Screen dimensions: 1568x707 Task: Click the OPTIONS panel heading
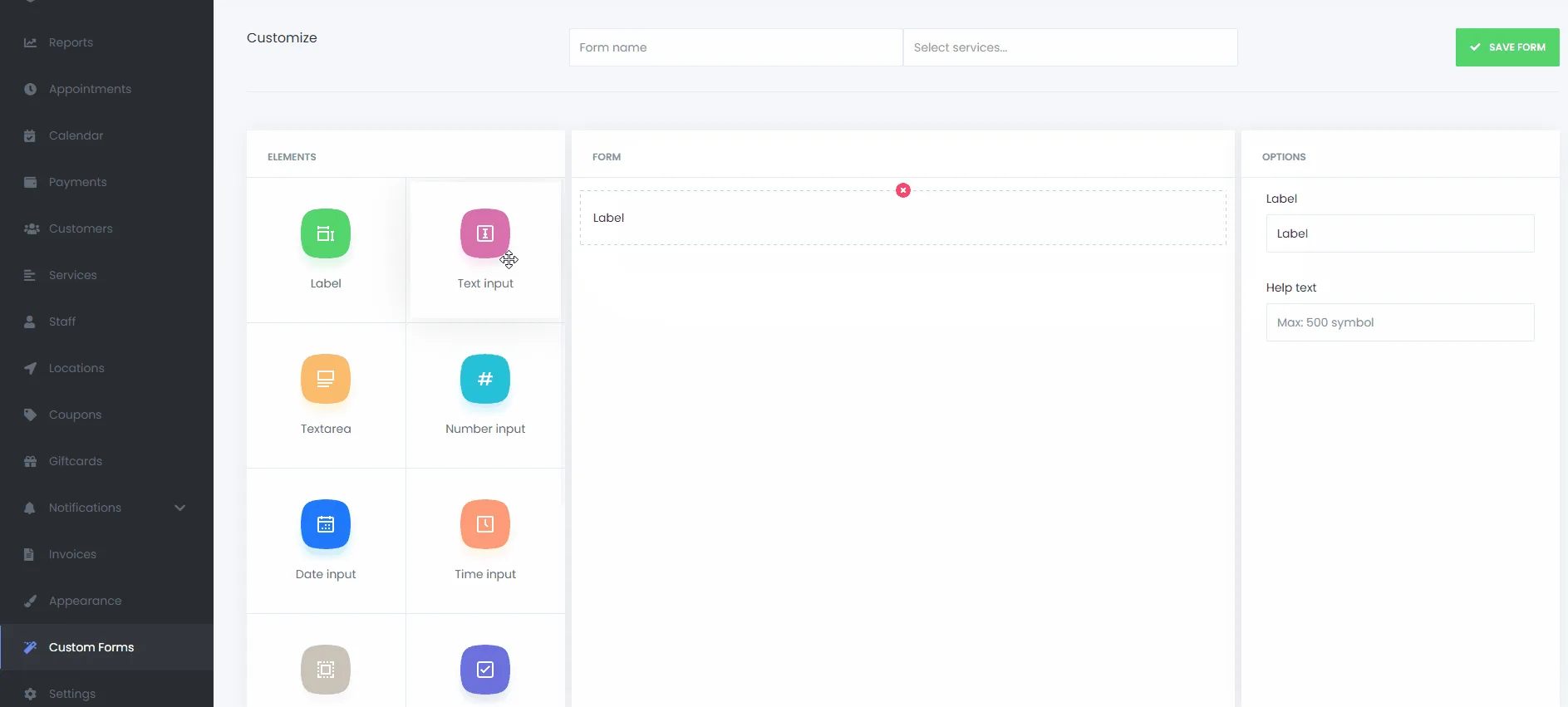(1284, 157)
